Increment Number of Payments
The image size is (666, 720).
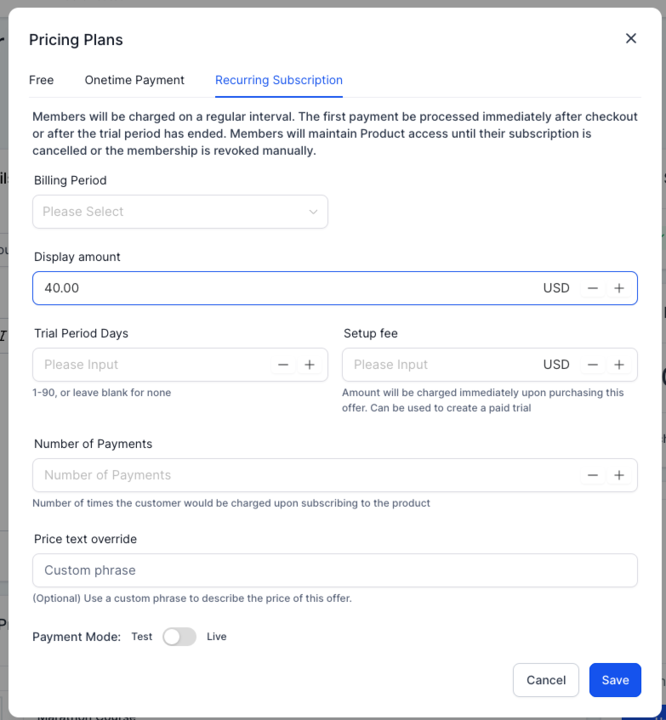click(619, 475)
